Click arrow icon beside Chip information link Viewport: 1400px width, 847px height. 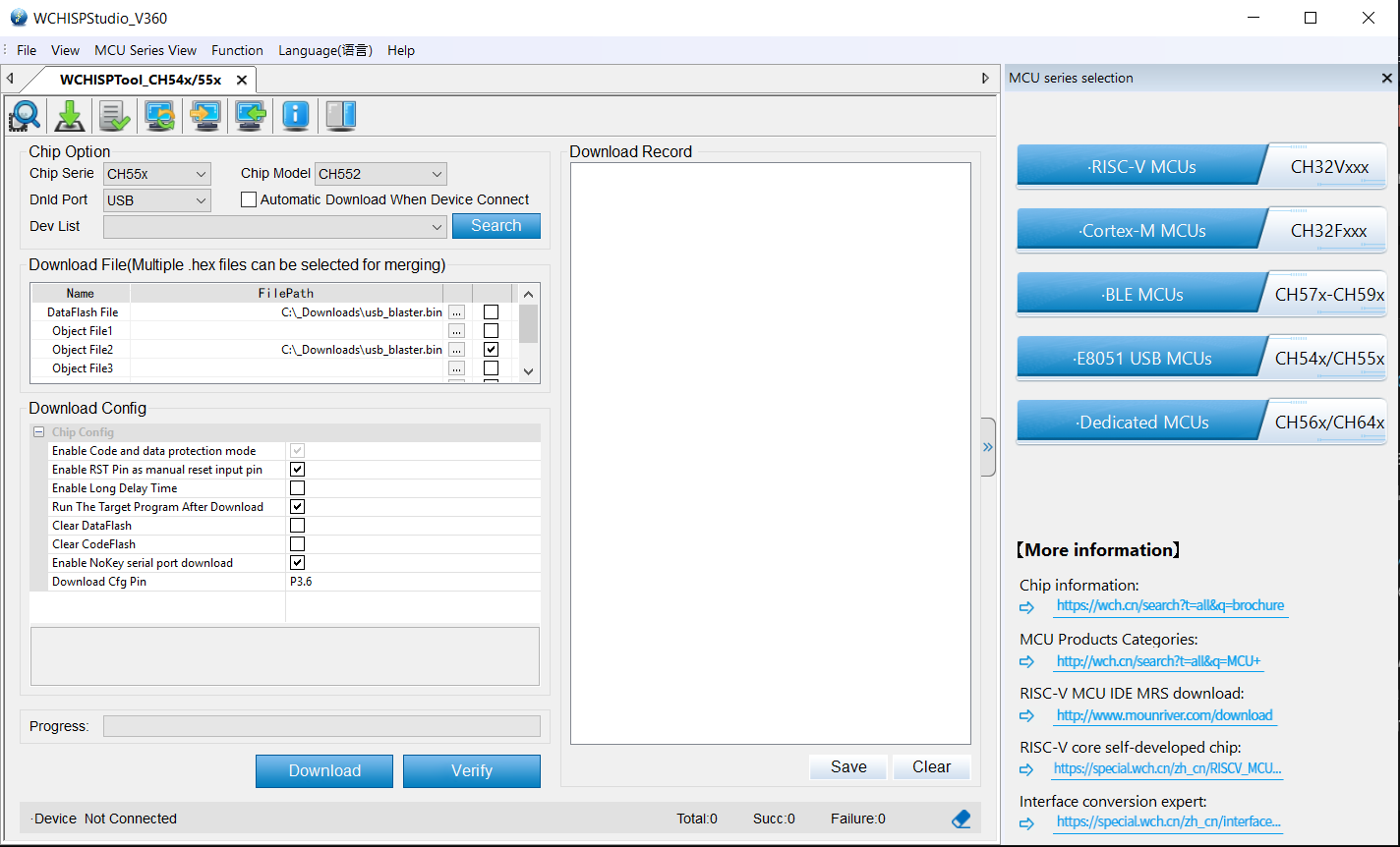[1027, 607]
